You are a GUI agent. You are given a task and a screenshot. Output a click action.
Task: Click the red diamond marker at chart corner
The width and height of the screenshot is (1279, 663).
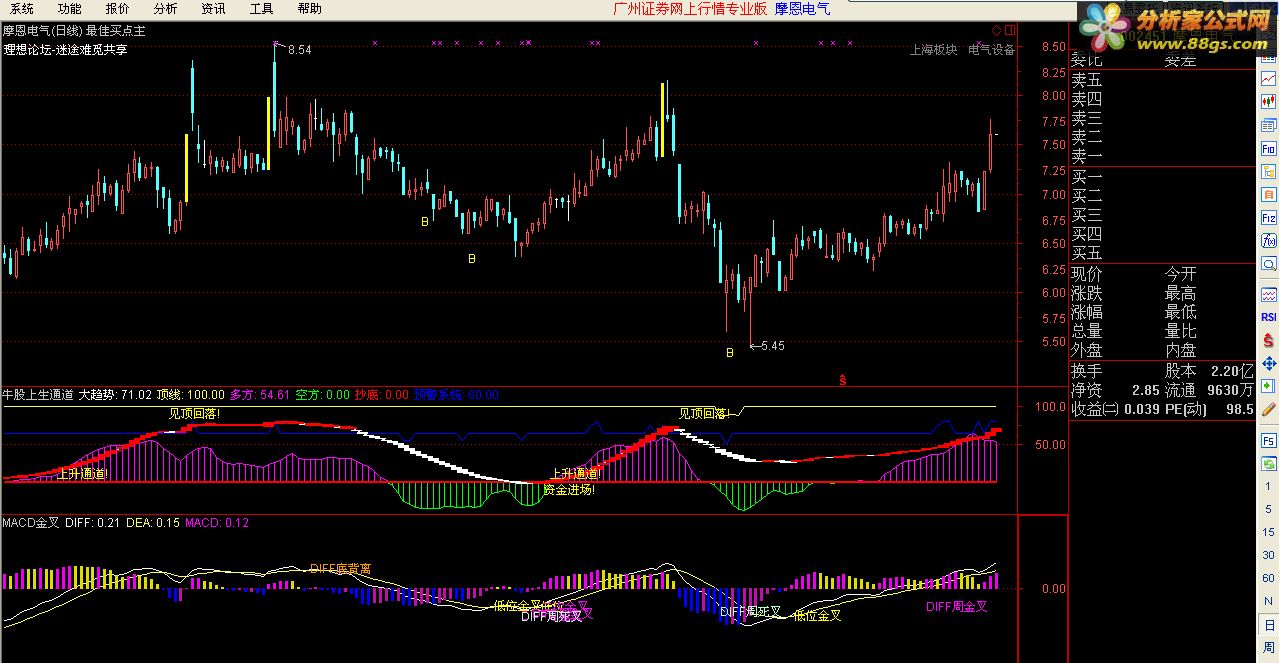(x=997, y=30)
